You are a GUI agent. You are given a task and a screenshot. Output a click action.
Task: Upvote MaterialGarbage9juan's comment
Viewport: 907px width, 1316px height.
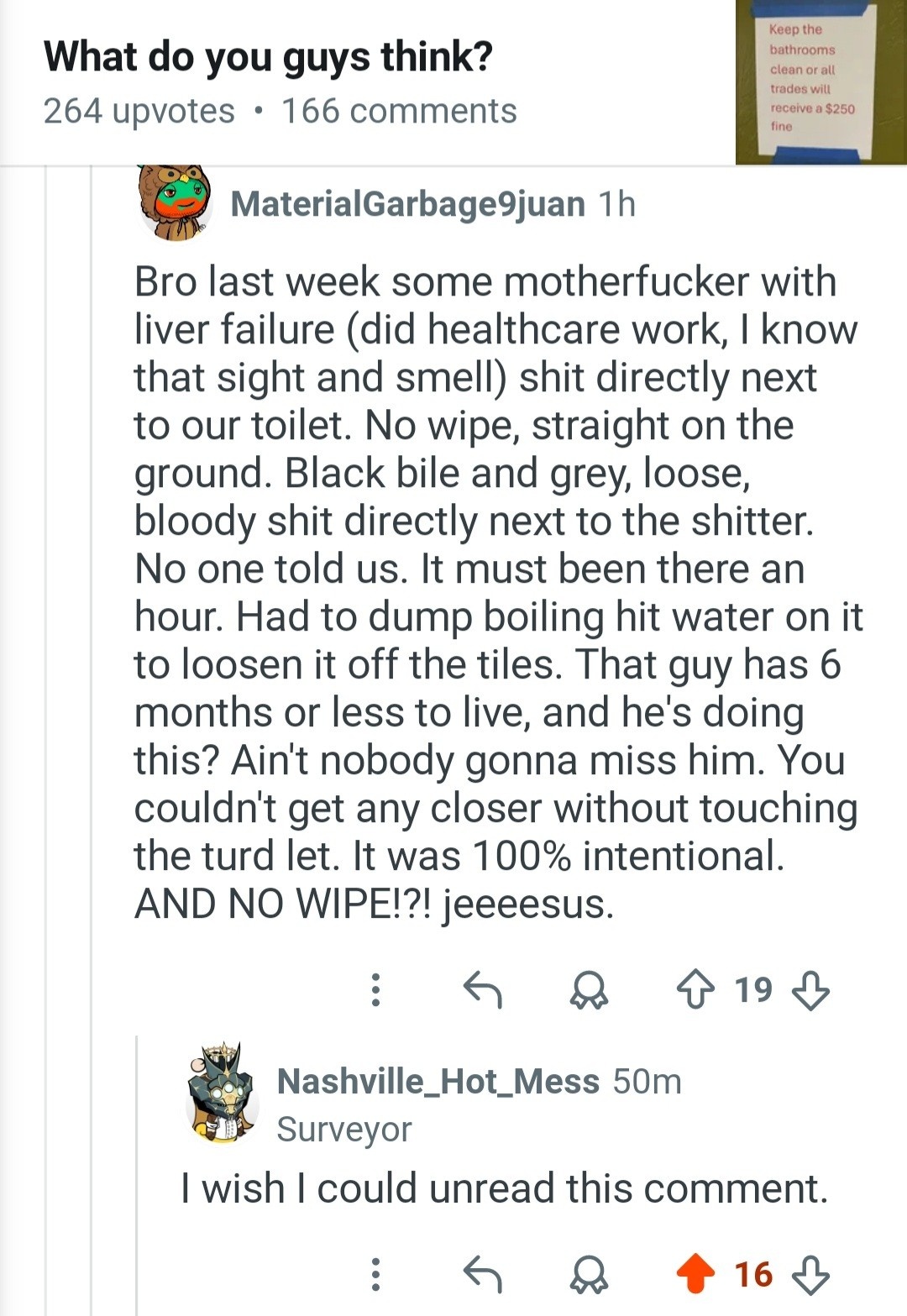click(695, 990)
